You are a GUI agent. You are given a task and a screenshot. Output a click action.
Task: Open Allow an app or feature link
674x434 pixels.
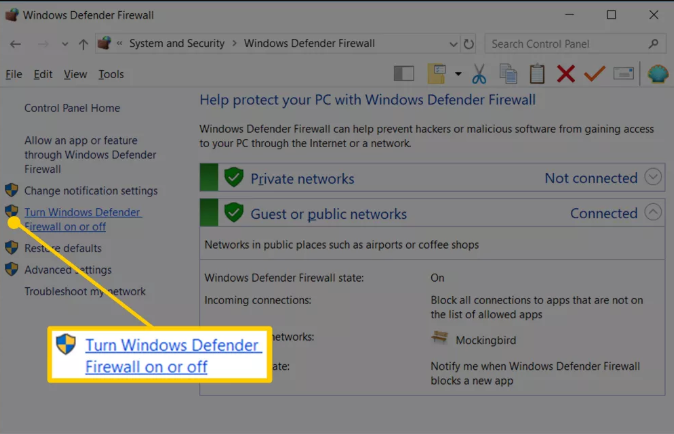point(90,155)
